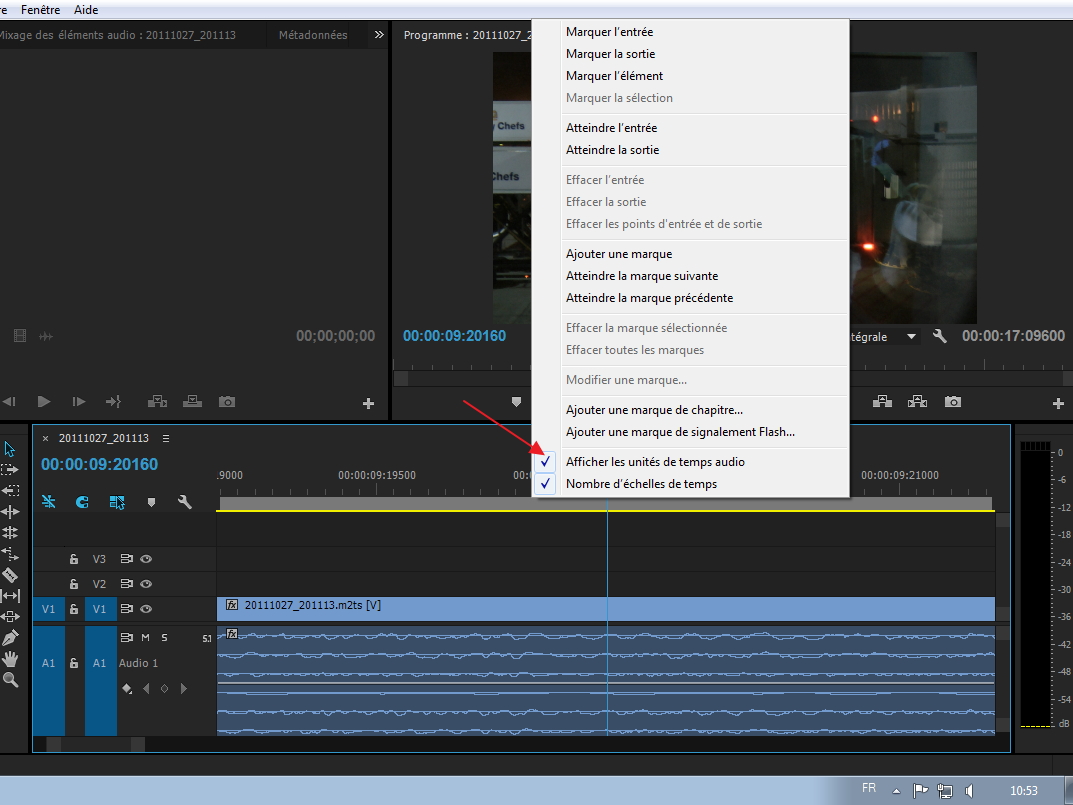Viewport: 1073px width, 805px height.
Task: Select the Pen tool in the tools panel
Action: pyautogui.click(x=10, y=637)
